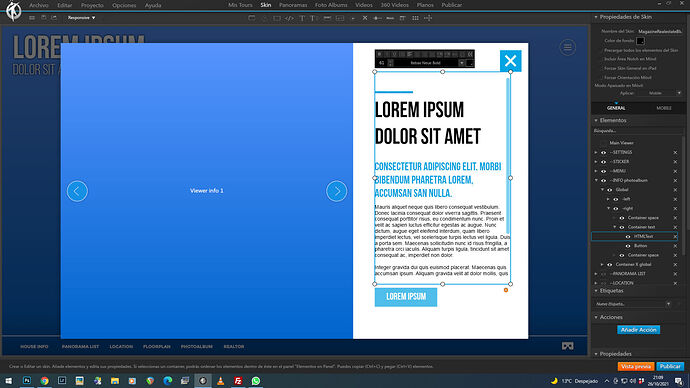Hide the SETTINGS element via eye icon
Image resolution: width=690 pixels, height=388 pixels.
(603, 153)
